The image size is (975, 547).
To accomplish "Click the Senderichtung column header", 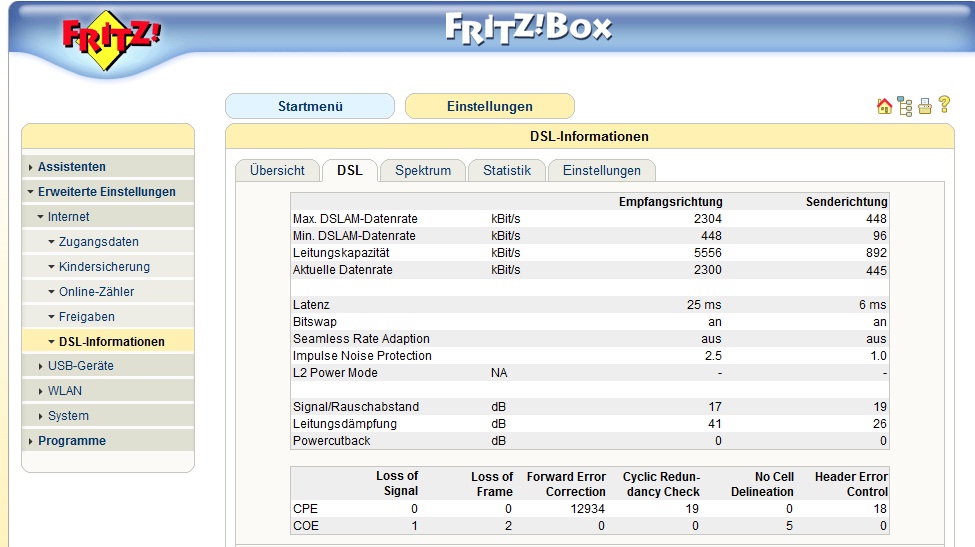I will pos(846,201).
